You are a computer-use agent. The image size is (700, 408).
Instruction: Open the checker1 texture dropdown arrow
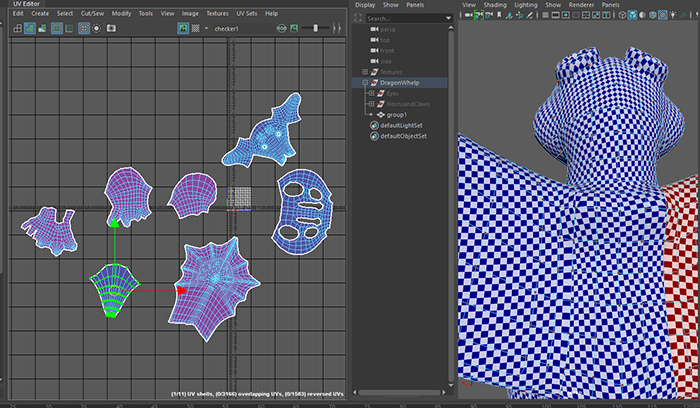[205, 29]
